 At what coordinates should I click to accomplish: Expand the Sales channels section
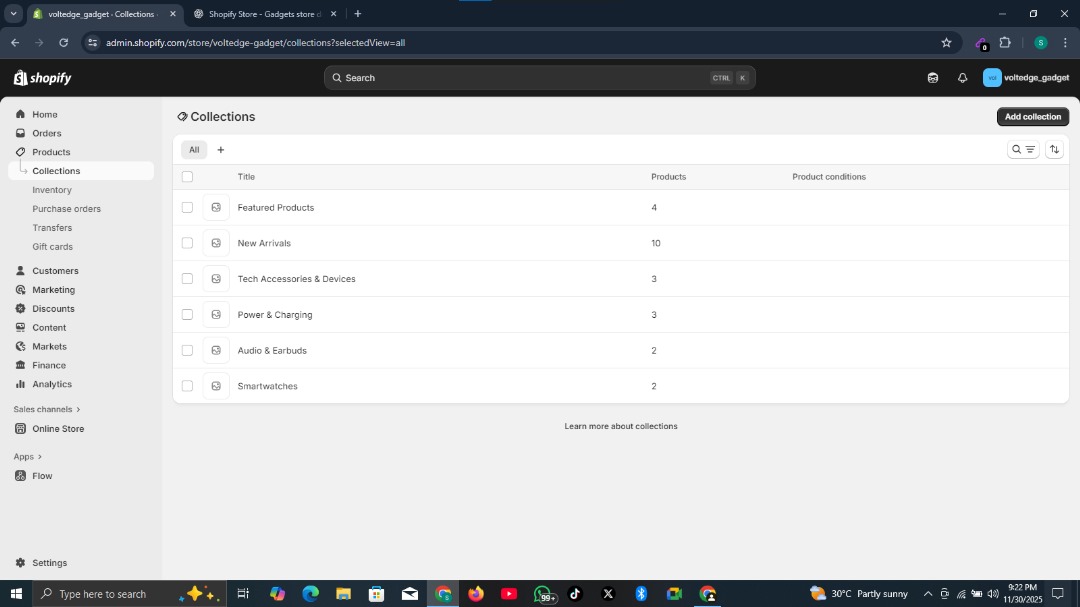[45, 408]
